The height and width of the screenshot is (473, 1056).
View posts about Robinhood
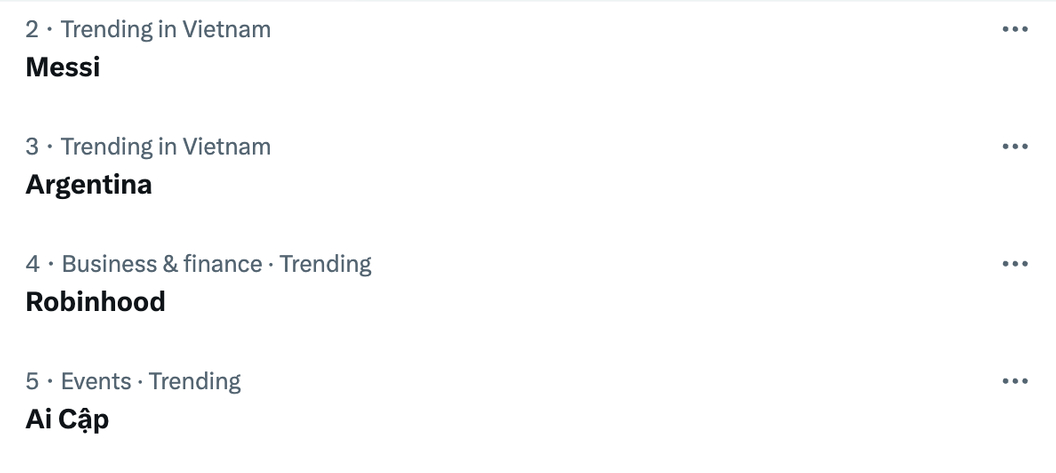tap(96, 302)
